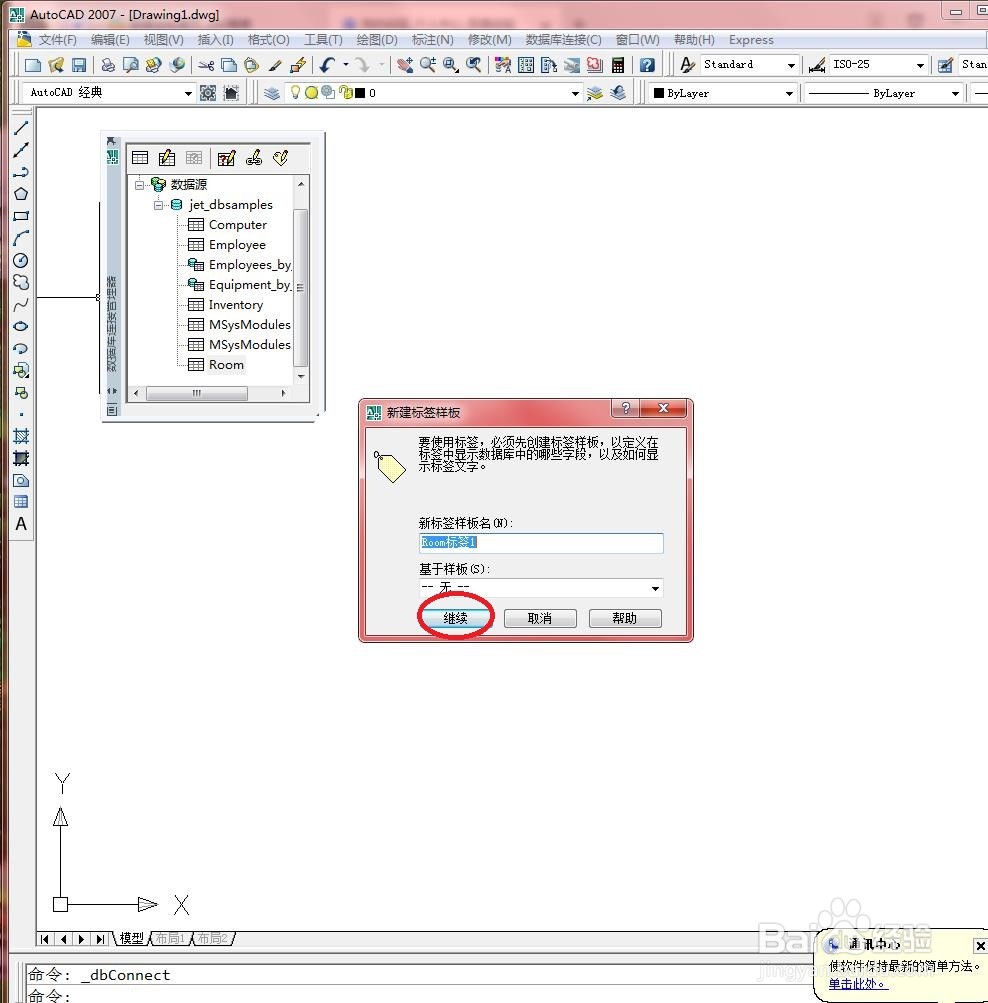The width and height of the screenshot is (988, 1003).
Task: Open the 编辑(E) menu
Action: click(x=110, y=40)
